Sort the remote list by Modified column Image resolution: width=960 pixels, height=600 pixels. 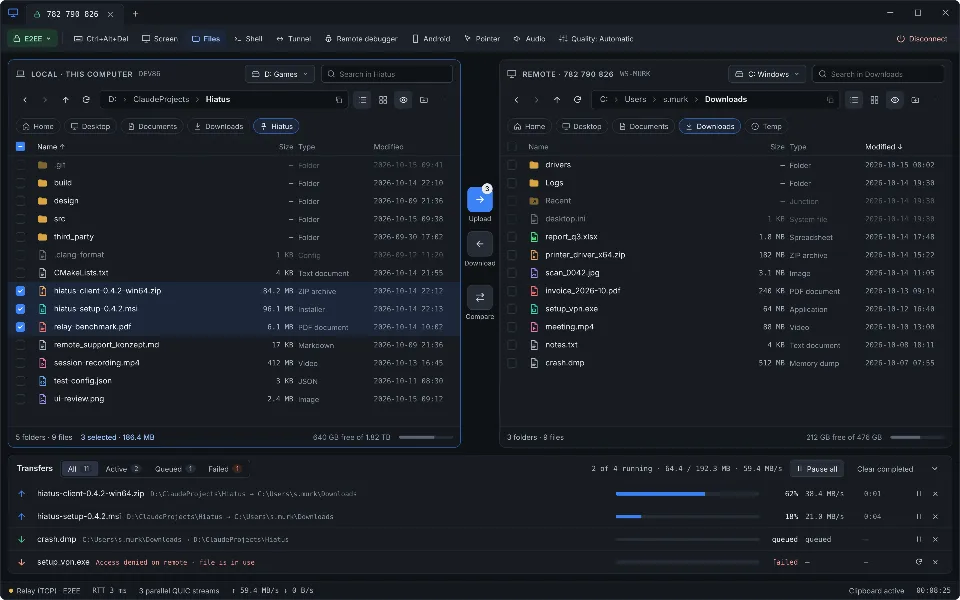coord(883,147)
